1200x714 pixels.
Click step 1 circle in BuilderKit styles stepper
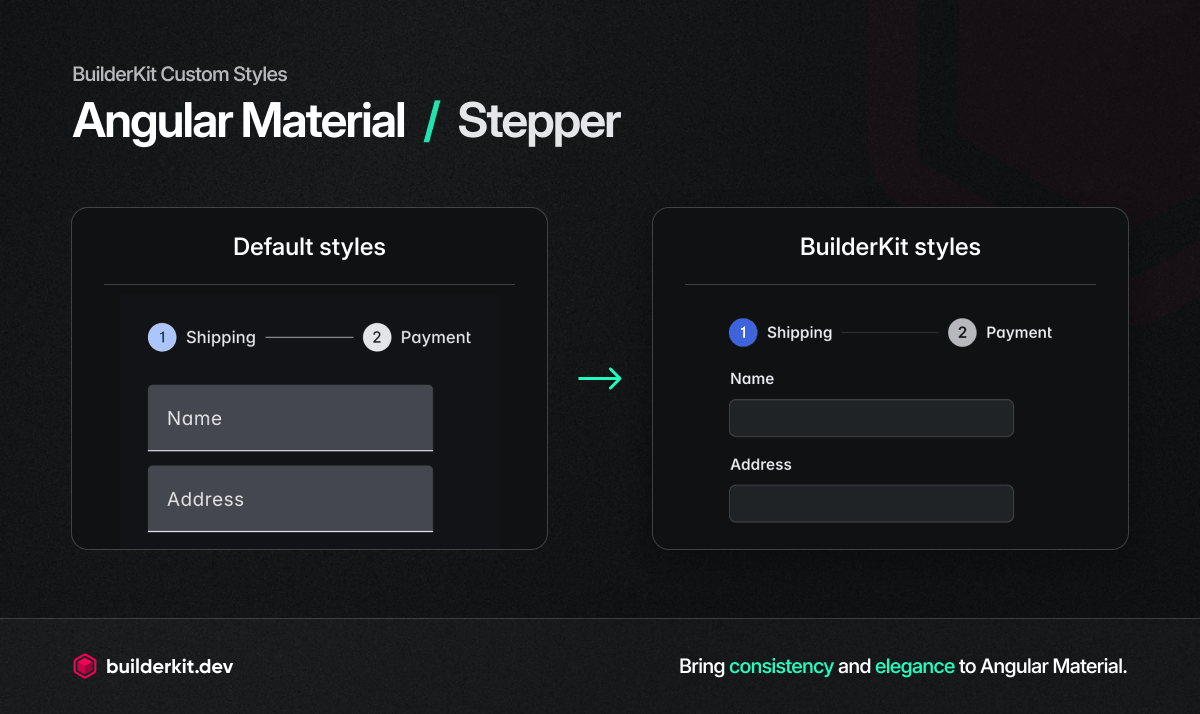click(x=743, y=332)
